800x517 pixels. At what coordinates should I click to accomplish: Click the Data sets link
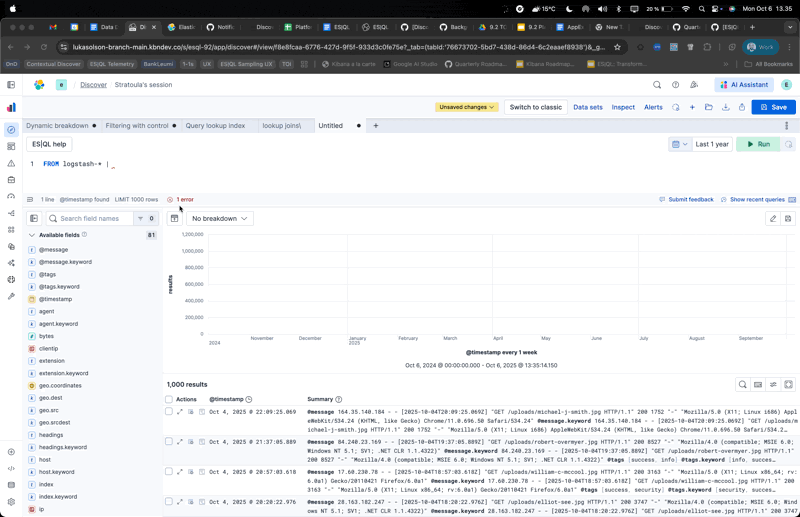[588, 107]
